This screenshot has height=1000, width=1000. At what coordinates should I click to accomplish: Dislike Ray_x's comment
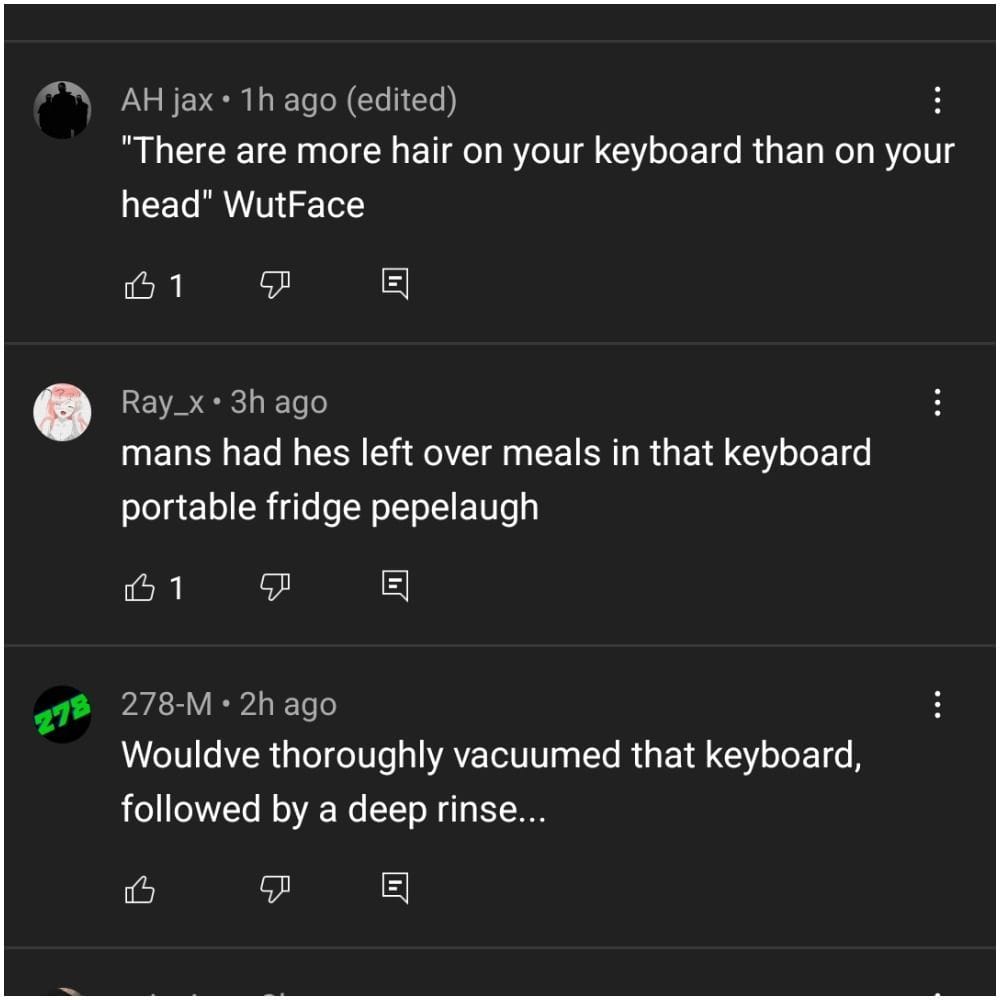273,586
